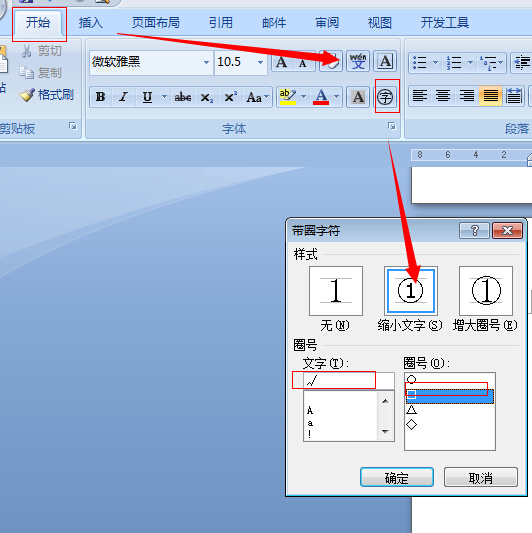Click the 剪切 cut command
Screen dimensions: 532x533
pos(41,51)
